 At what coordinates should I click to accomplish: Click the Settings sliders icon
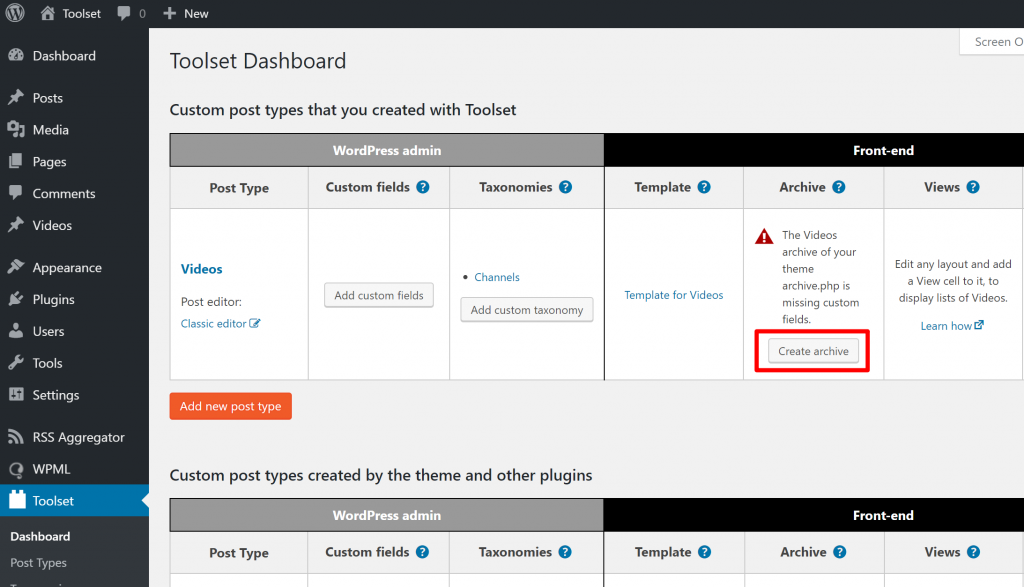[16, 394]
